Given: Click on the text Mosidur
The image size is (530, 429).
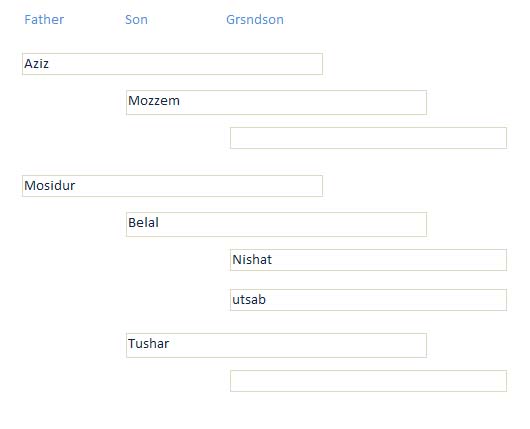Looking at the screenshot, I should [x=50, y=186].
